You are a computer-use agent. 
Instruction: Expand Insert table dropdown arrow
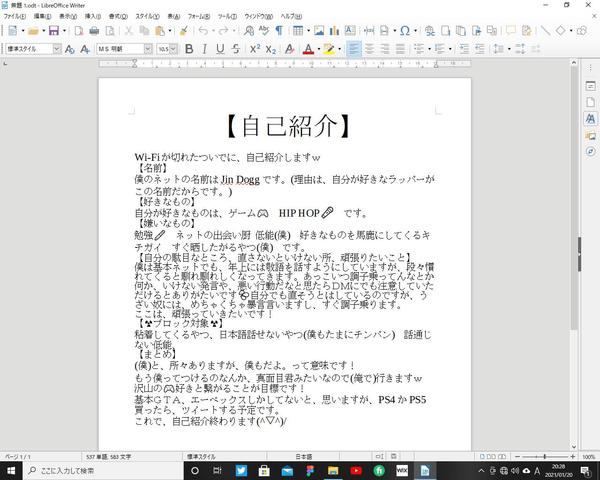coord(308,31)
